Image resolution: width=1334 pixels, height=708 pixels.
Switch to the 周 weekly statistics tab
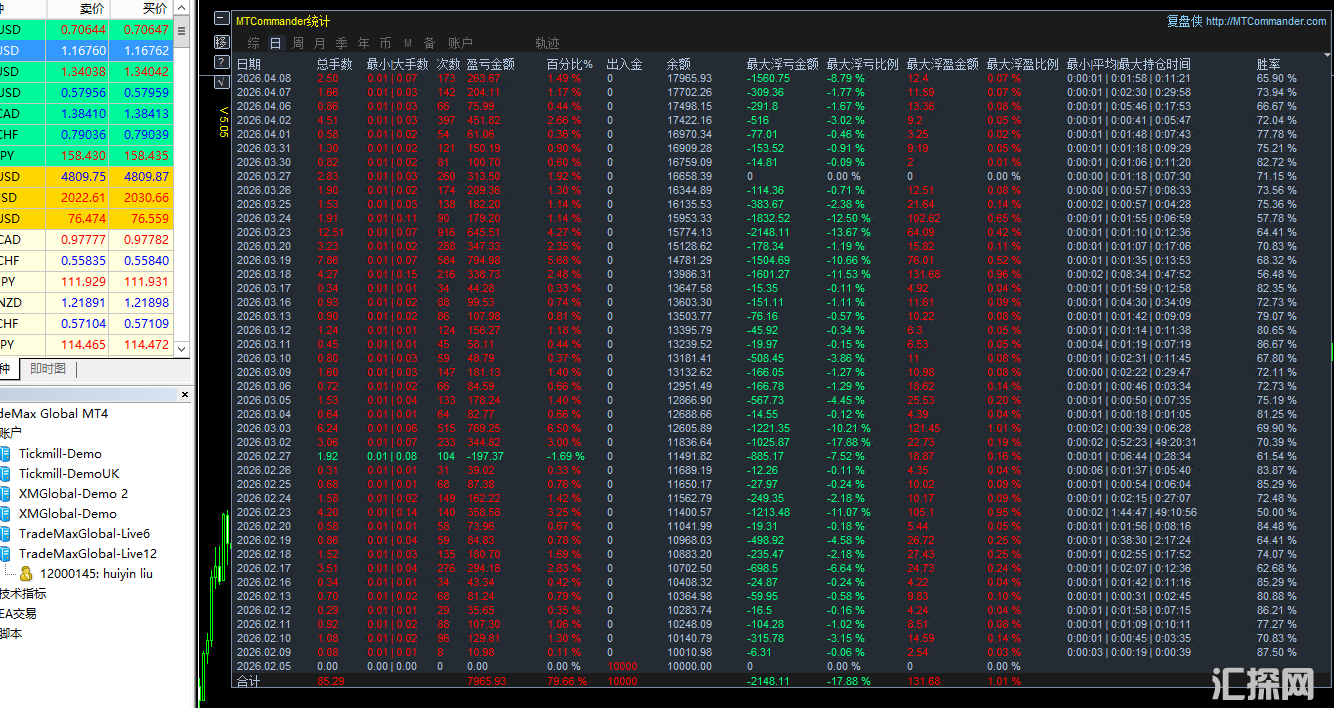[297, 43]
